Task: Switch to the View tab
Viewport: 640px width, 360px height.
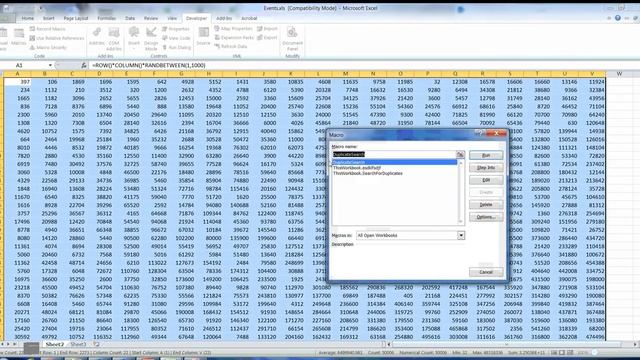Action: pyautogui.click(x=172, y=18)
